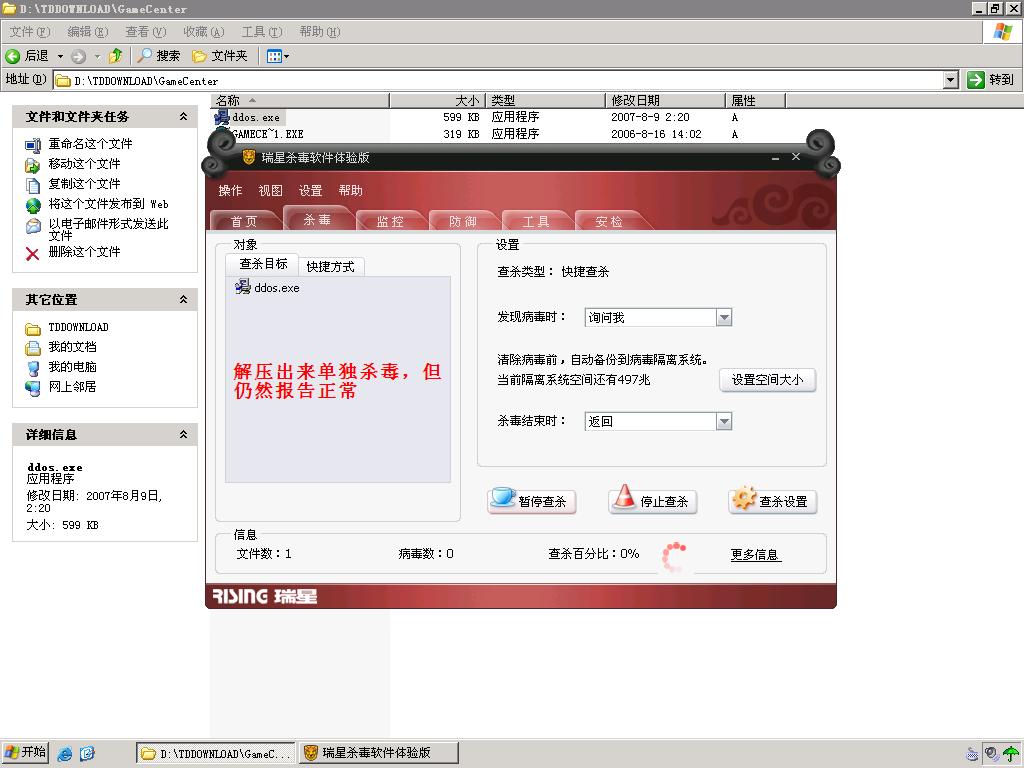This screenshot has width=1024, height=768.
Task: Open Rising 帮助 menu
Action: coord(350,190)
